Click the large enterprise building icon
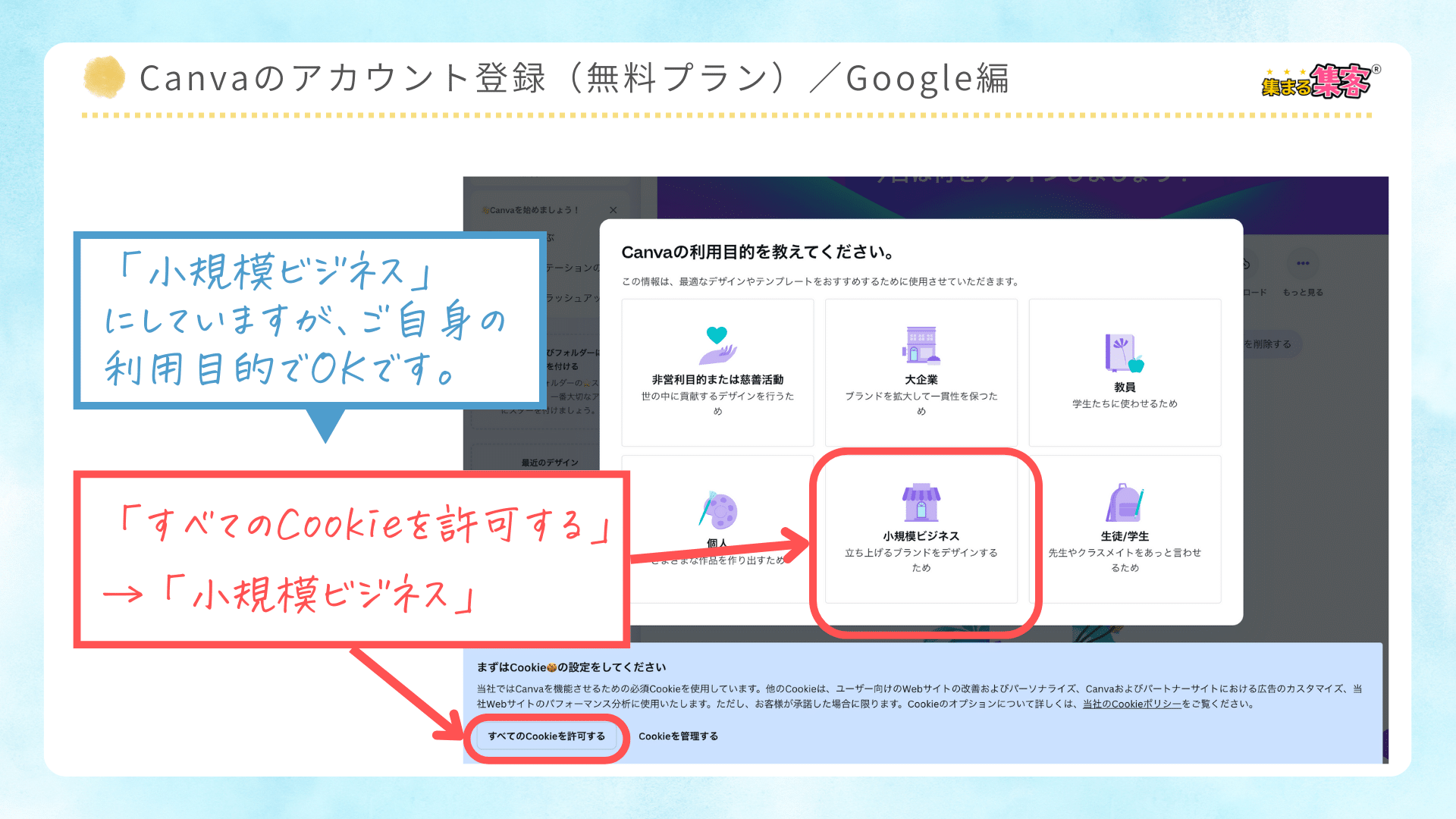The height and width of the screenshot is (819, 1456). [x=921, y=345]
